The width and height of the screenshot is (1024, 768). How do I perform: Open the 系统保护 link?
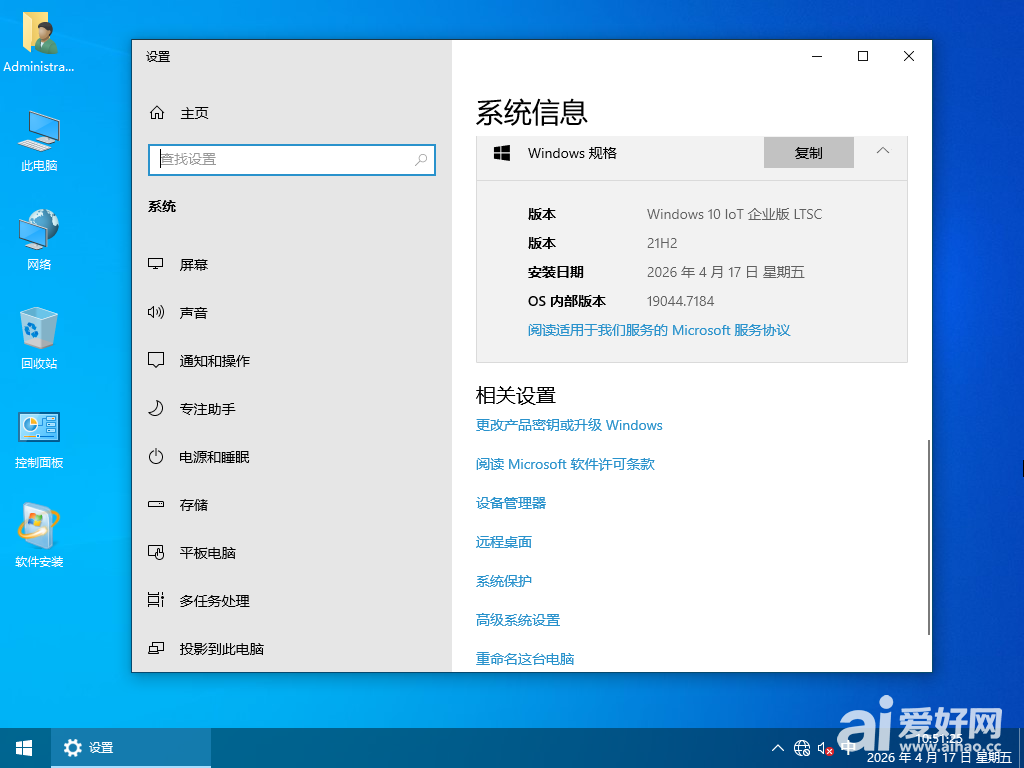pyautogui.click(x=504, y=581)
